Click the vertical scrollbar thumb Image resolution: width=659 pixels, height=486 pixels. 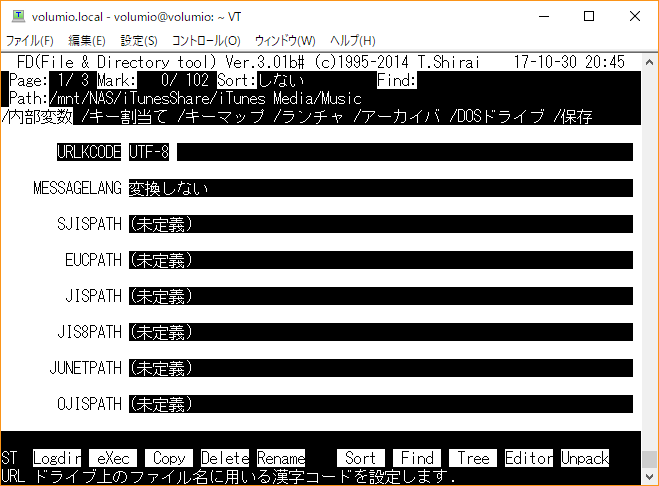650,459
